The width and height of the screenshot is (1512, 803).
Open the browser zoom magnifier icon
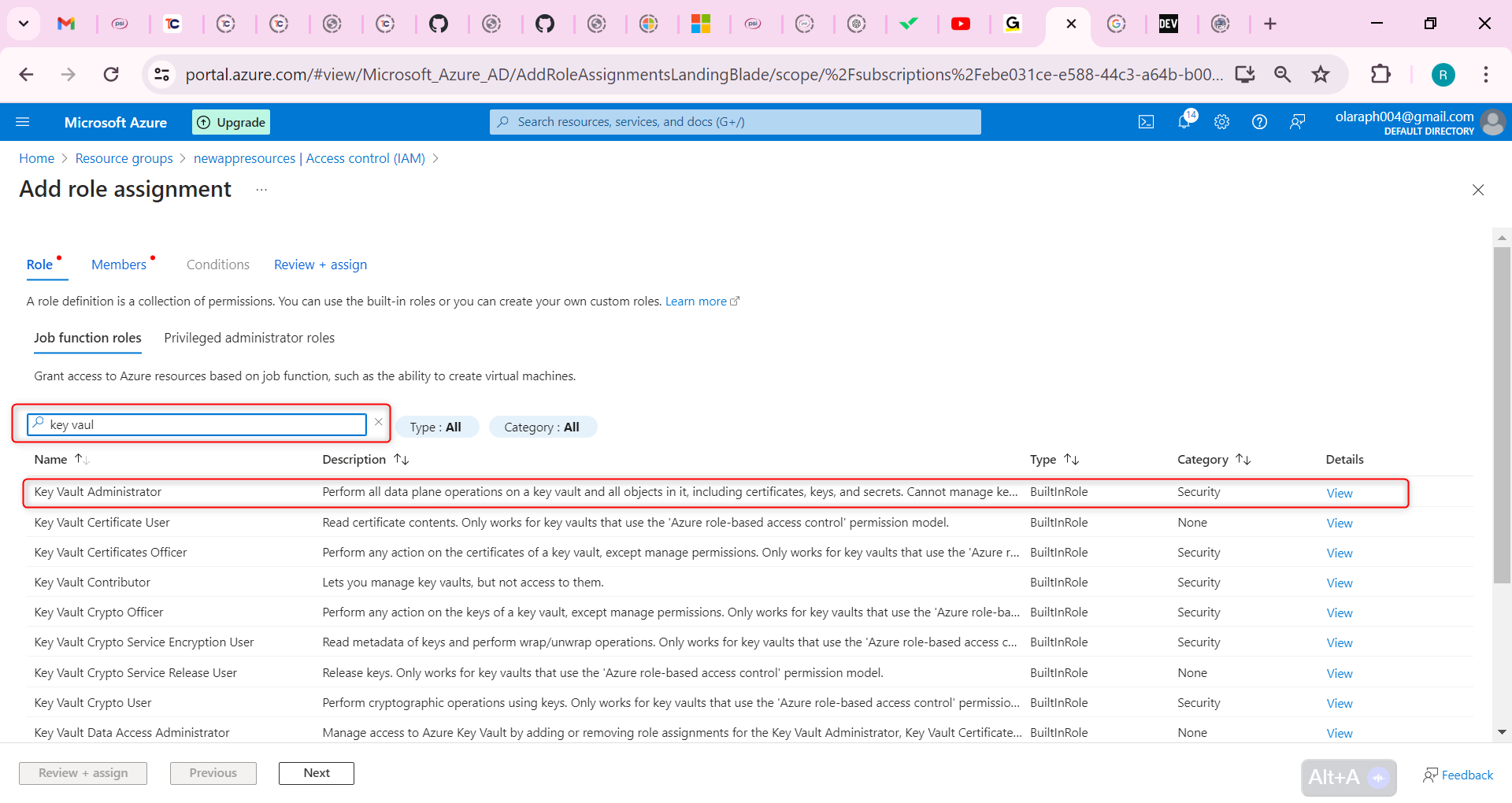[1283, 74]
